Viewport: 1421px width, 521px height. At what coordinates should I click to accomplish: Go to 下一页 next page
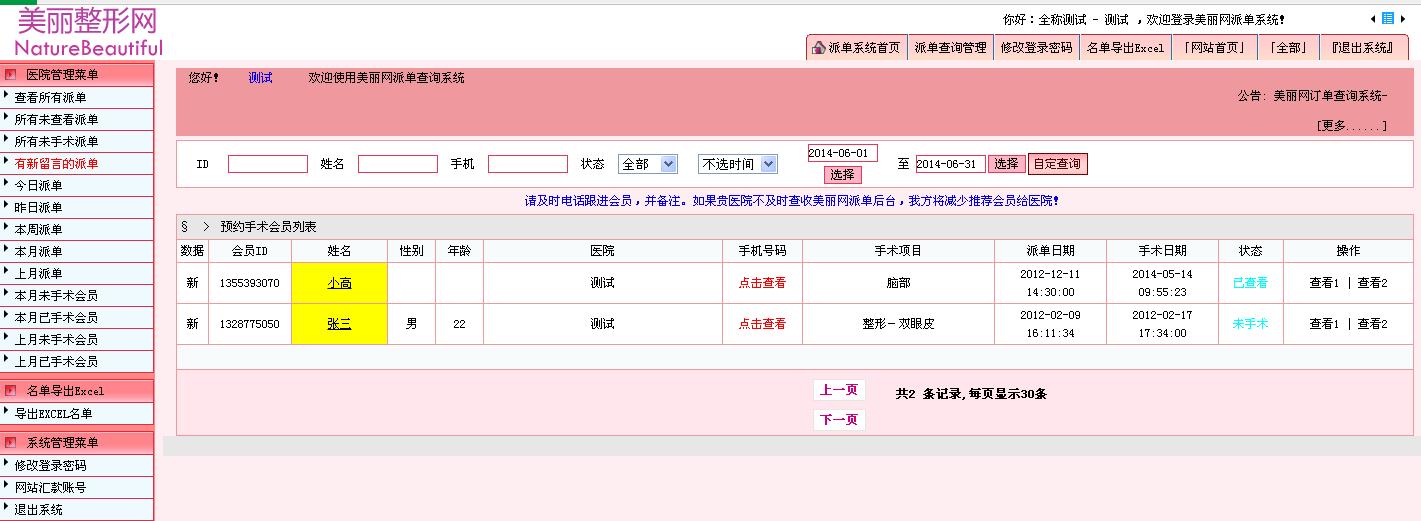[x=839, y=420]
